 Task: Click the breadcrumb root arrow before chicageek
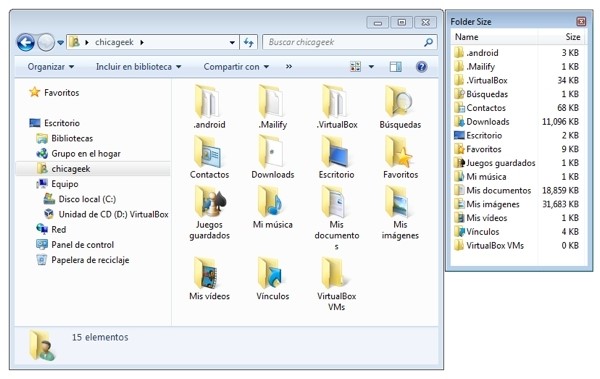(x=87, y=42)
